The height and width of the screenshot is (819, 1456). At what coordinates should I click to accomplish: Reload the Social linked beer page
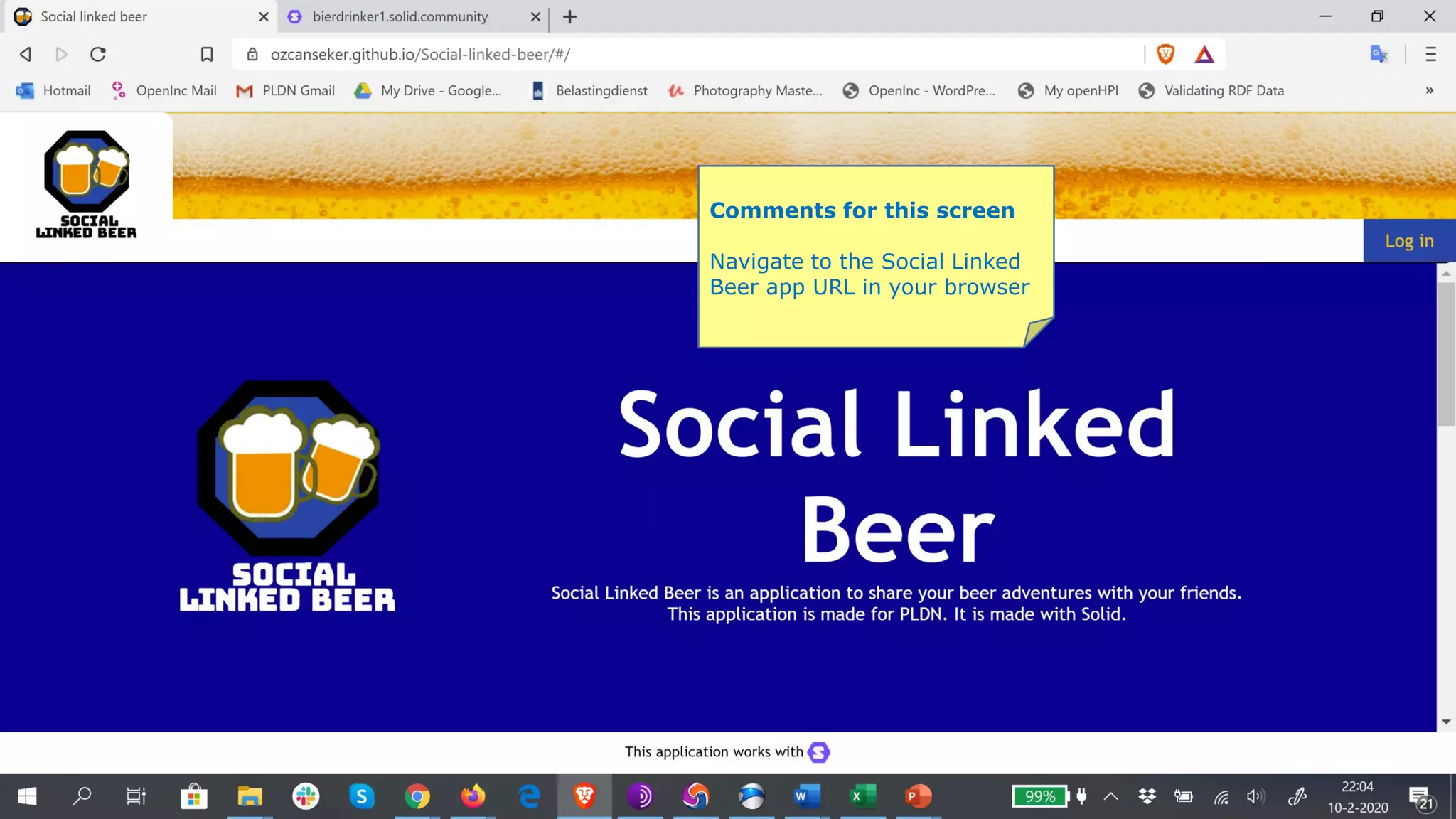pyautogui.click(x=98, y=54)
